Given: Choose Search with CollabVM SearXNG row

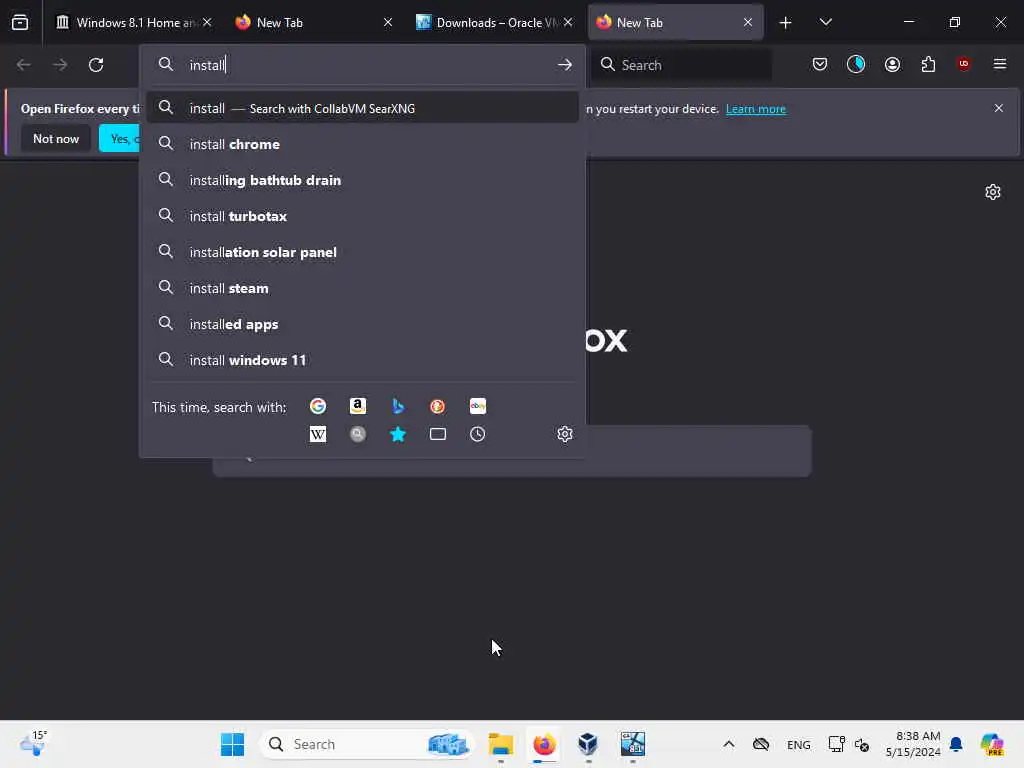Looking at the screenshot, I should pos(362,108).
